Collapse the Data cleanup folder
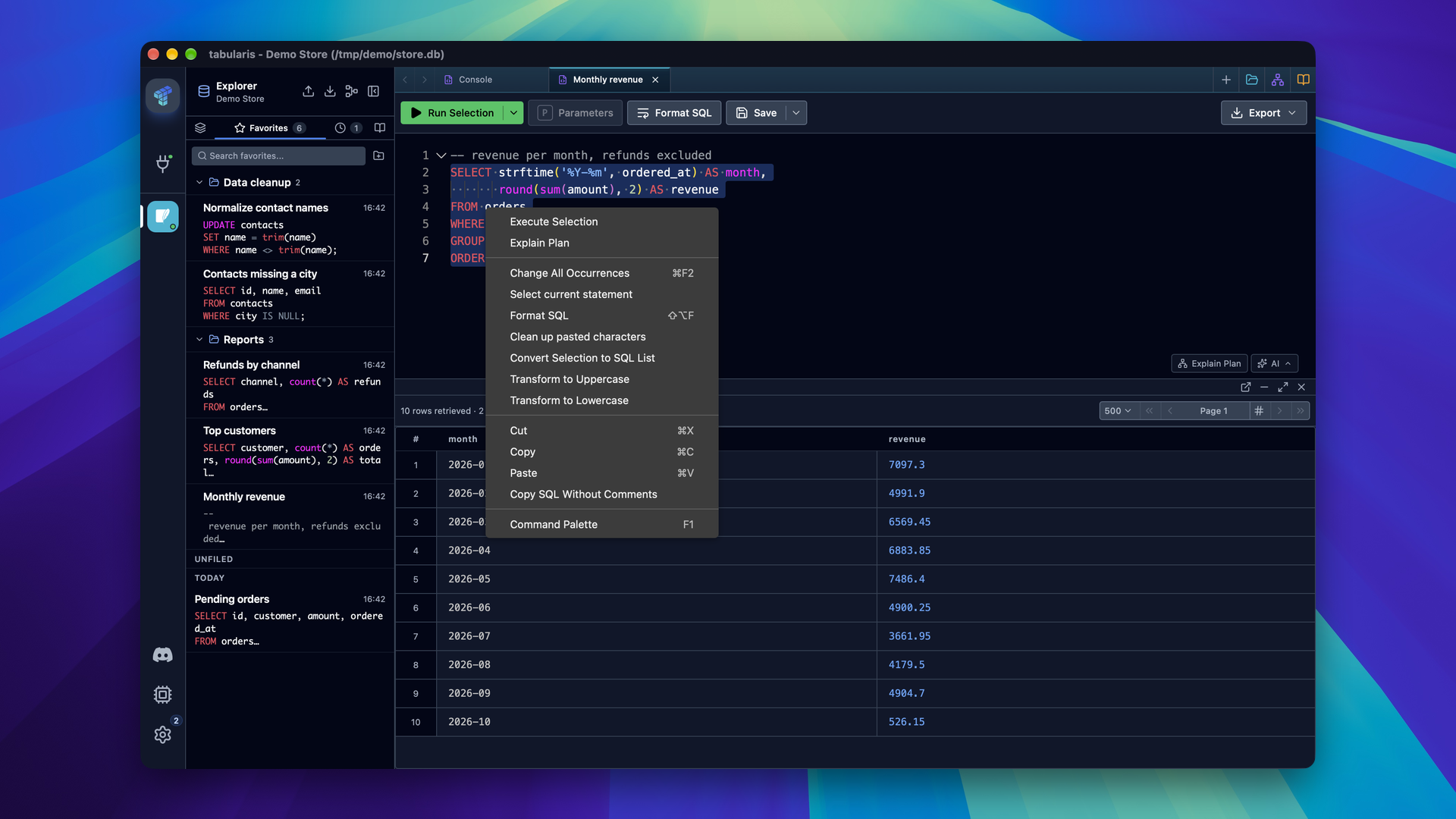Screen dimensions: 1456x819 coord(199,183)
